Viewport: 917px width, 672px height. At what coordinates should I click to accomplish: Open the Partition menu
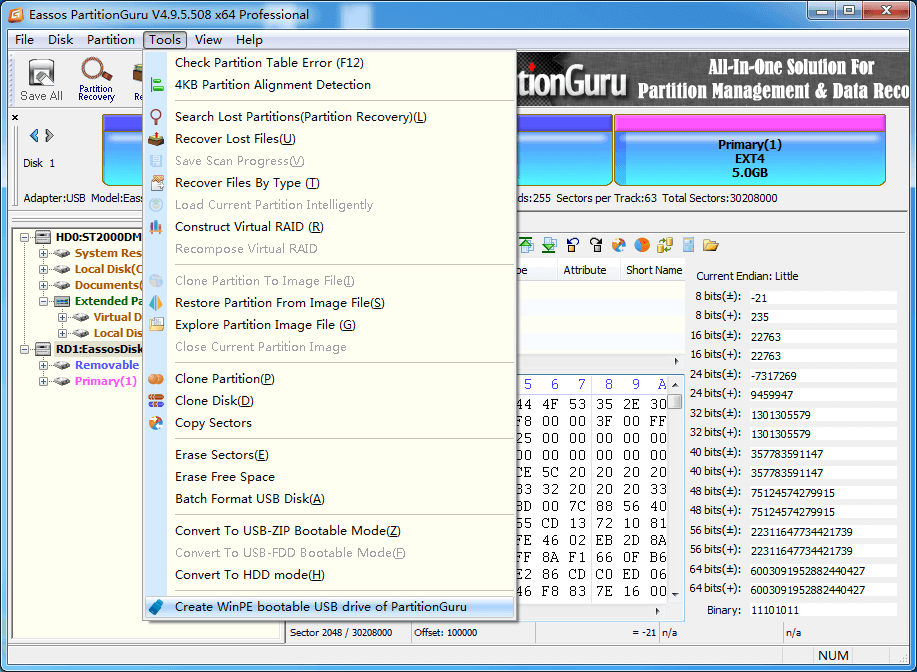coord(111,40)
